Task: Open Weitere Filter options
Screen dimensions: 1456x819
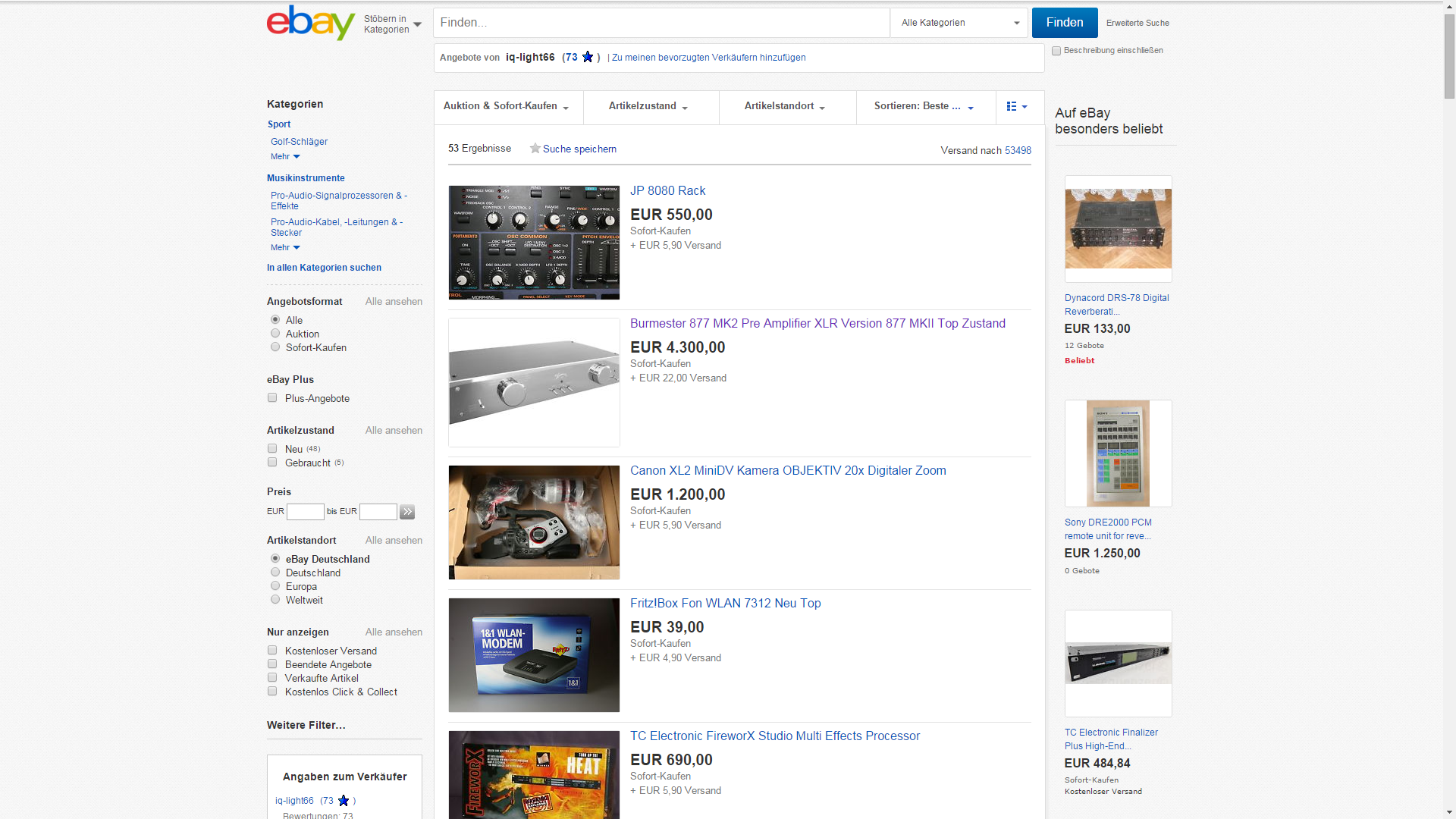Action: (x=306, y=726)
